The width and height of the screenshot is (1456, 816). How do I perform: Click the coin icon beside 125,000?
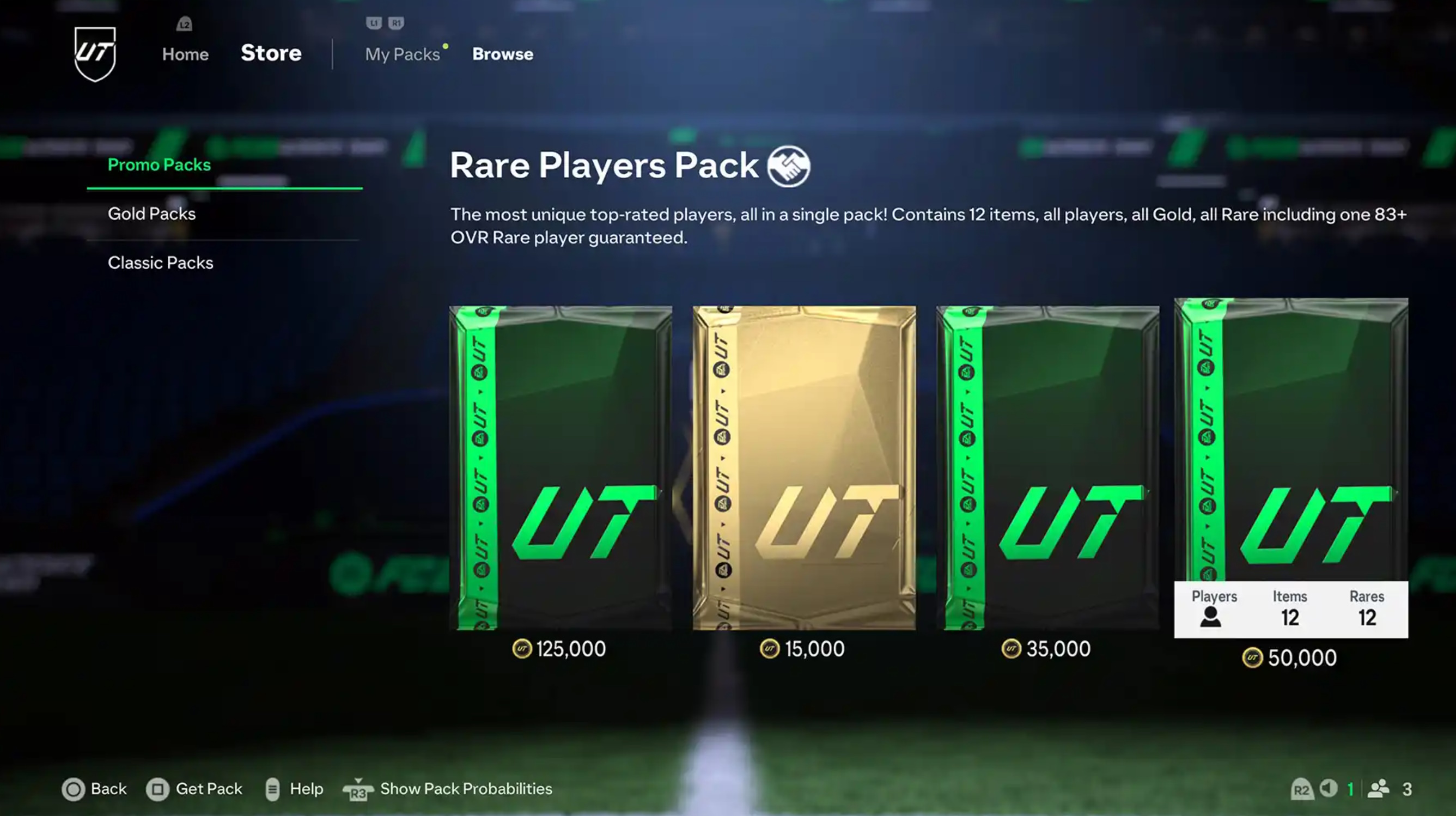(x=522, y=649)
